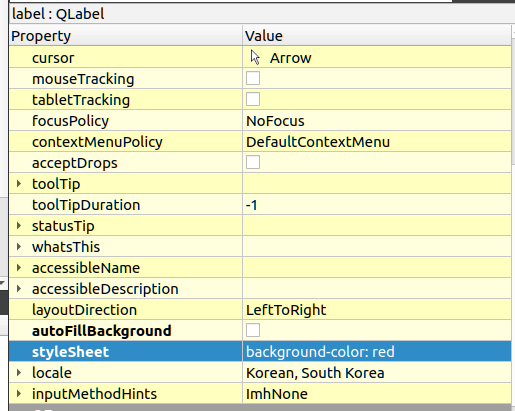Select the Arrow cursor value
The width and height of the screenshot is (515, 411).
point(291,58)
